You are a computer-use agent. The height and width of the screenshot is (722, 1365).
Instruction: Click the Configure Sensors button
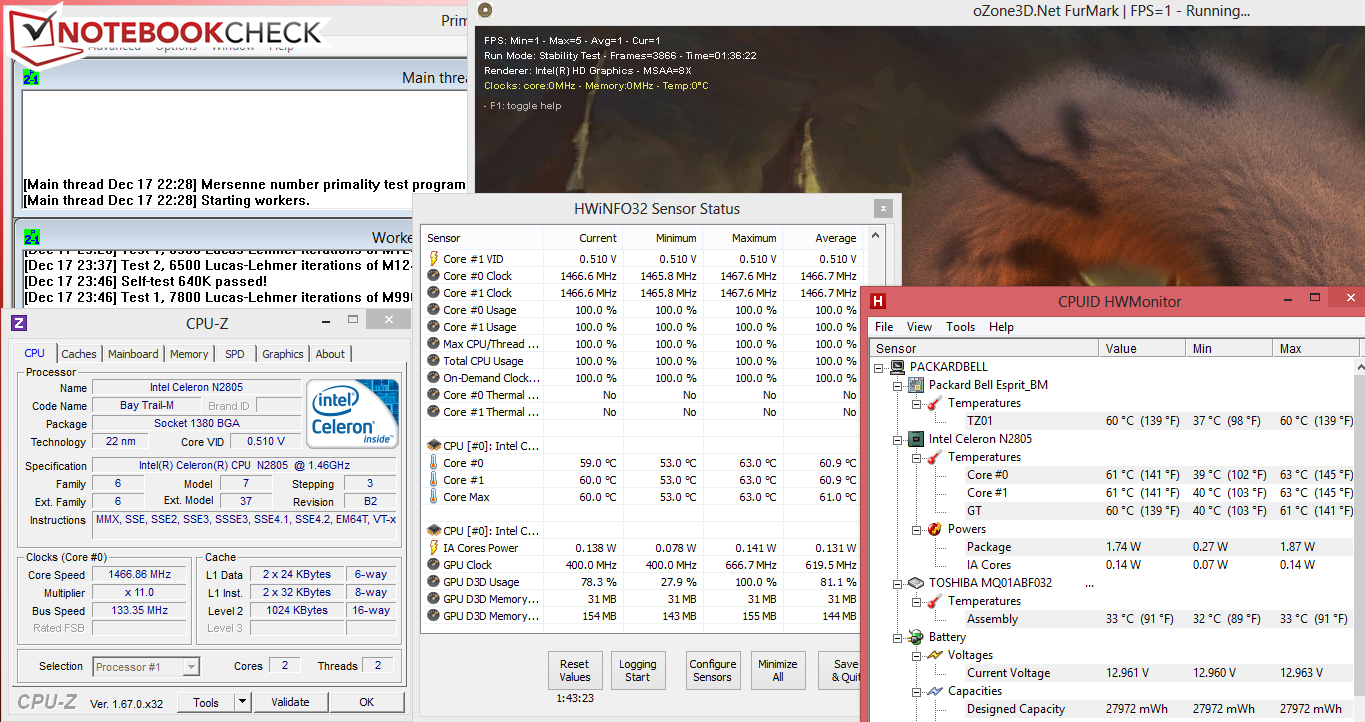point(713,670)
